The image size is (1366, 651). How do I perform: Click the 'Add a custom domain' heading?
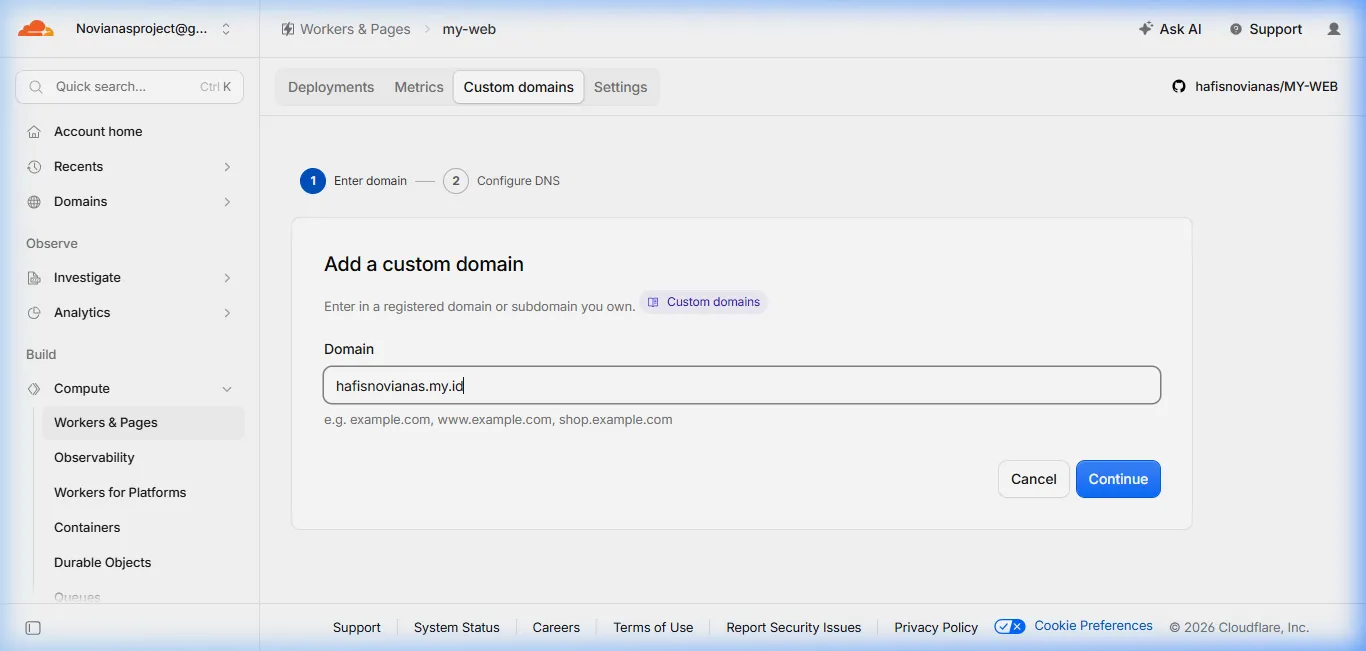[x=424, y=265]
